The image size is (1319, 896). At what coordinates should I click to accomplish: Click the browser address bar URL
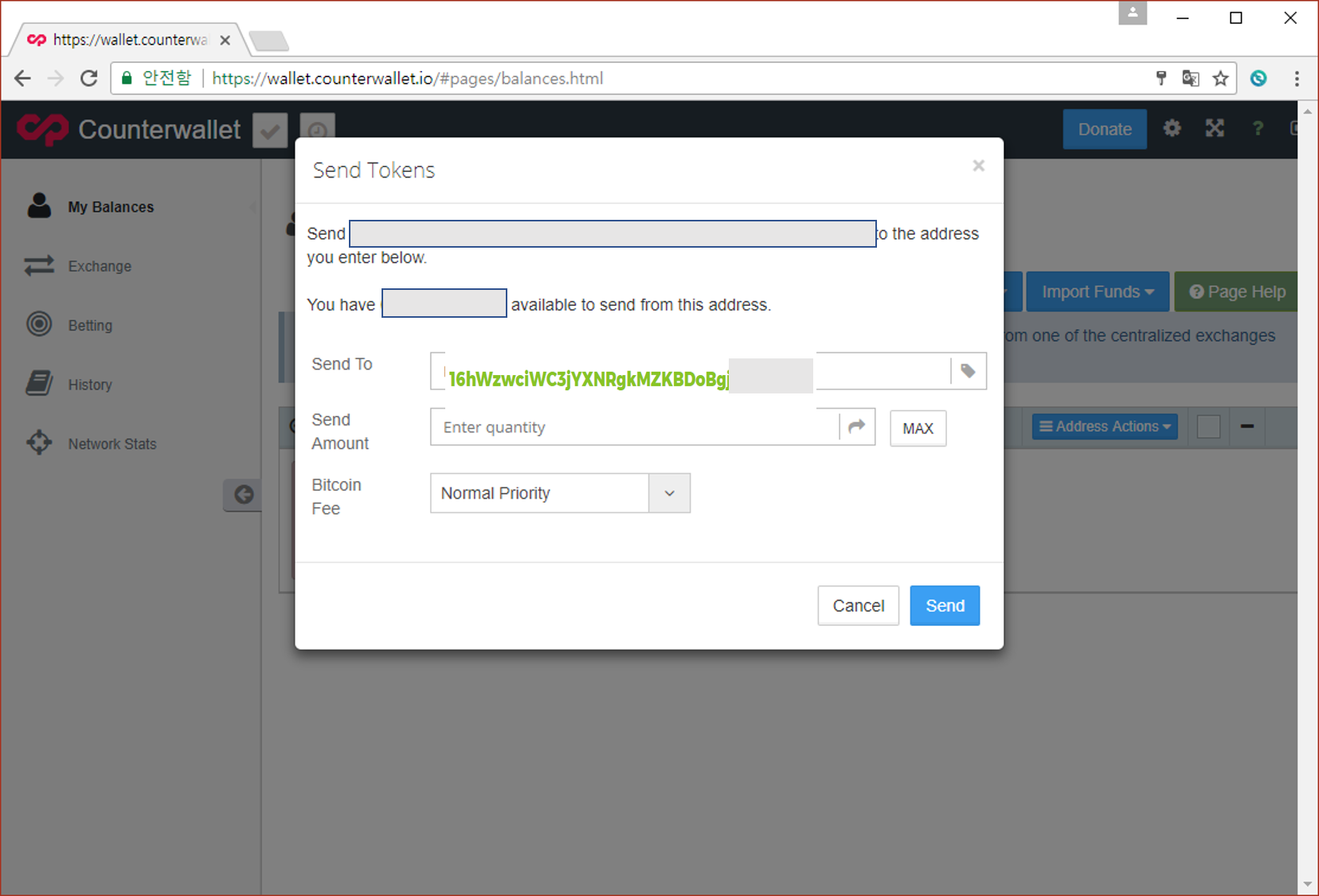407,78
